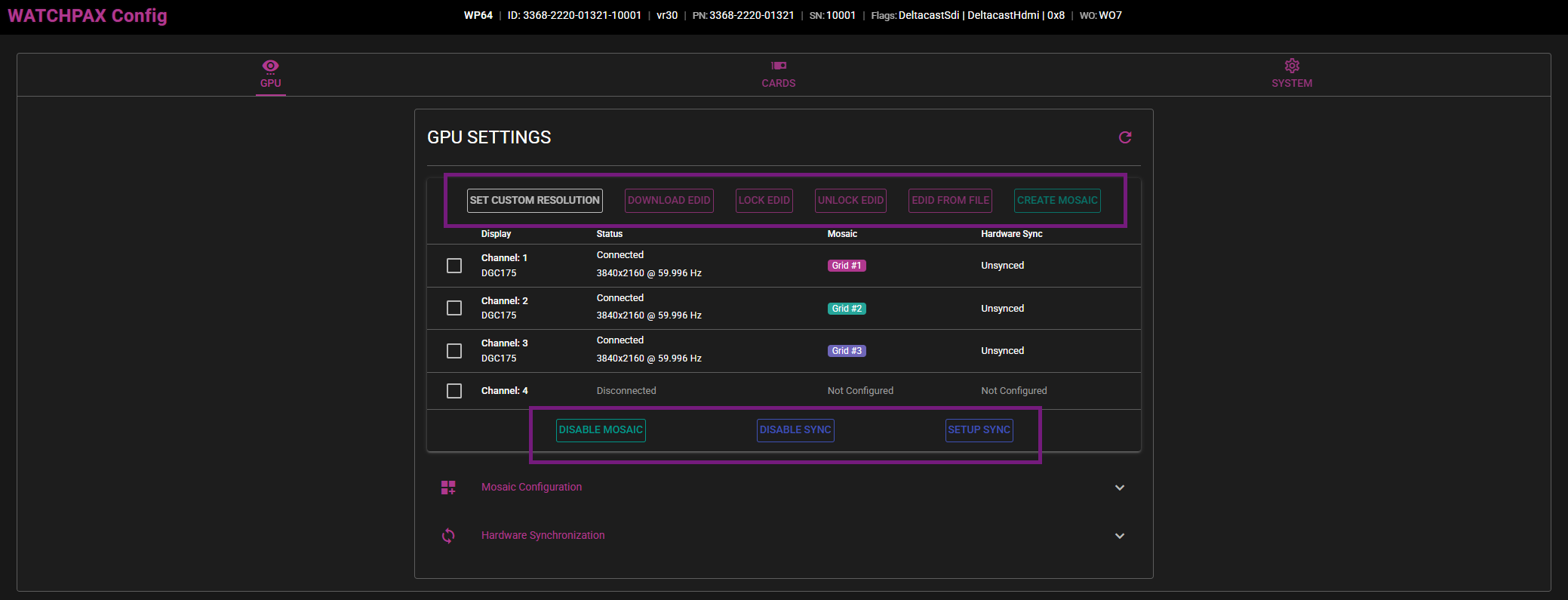The height and width of the screenshot is (600, 1568).
Task: Click DOWNLOAD EDID button
Action: (x=669, y=201)
